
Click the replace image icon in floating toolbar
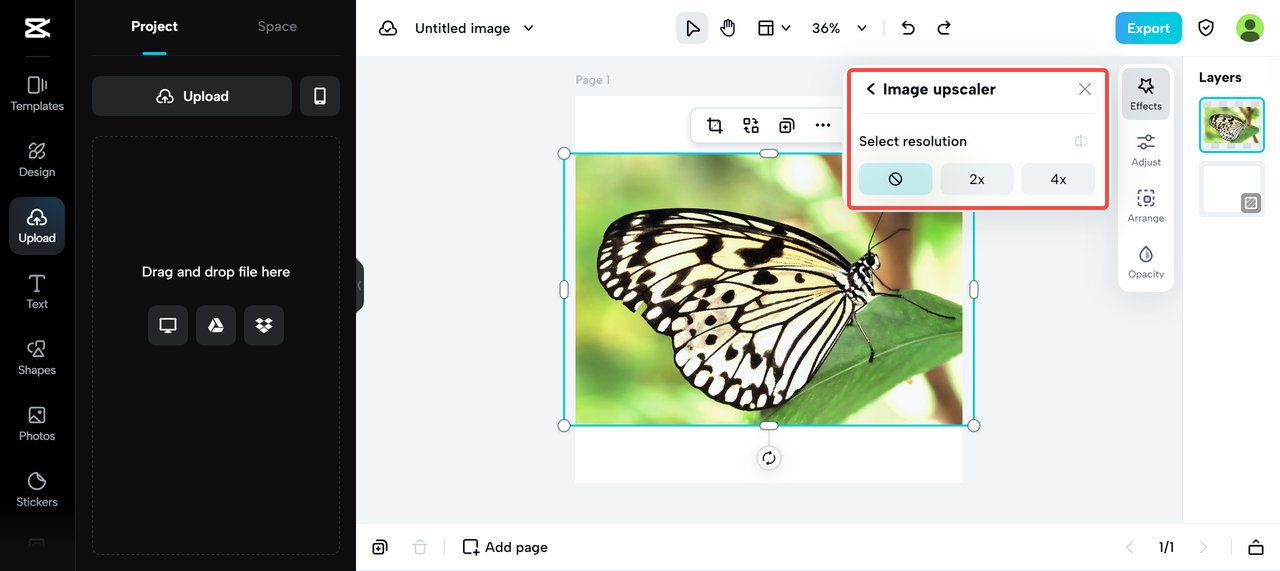[x=751, y=125]
